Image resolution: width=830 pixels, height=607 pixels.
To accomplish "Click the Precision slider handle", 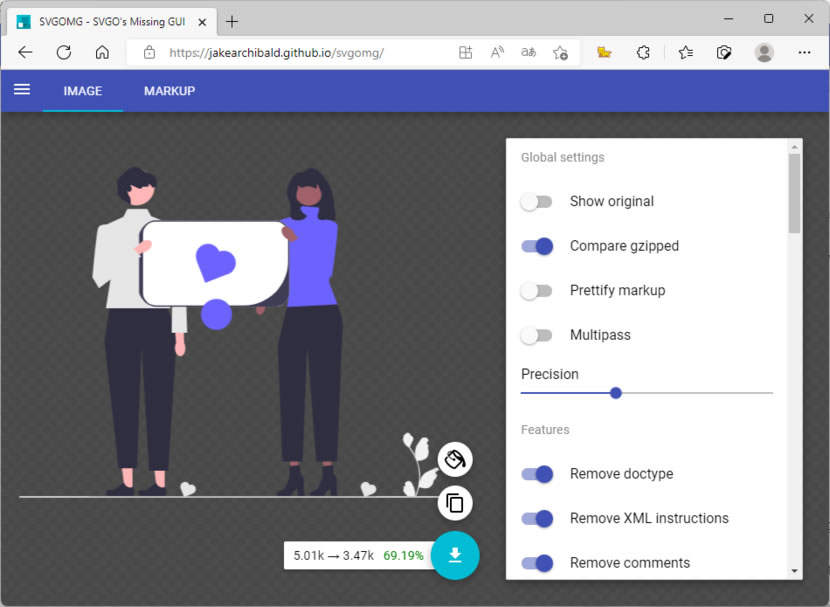I will coord(616,393).
